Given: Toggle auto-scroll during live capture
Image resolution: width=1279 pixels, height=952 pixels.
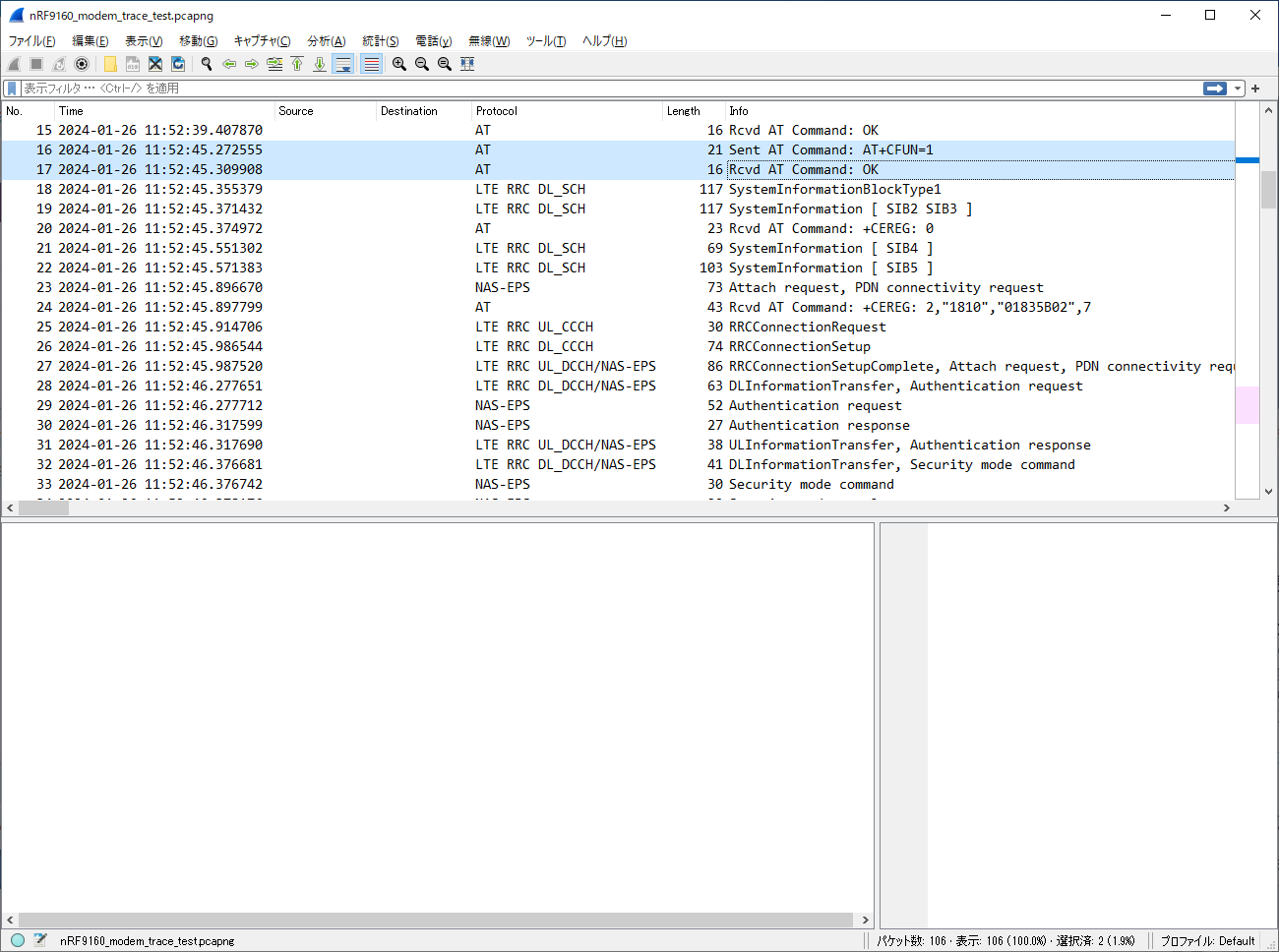Looking at the screenshot, I should tap(342, 64).
